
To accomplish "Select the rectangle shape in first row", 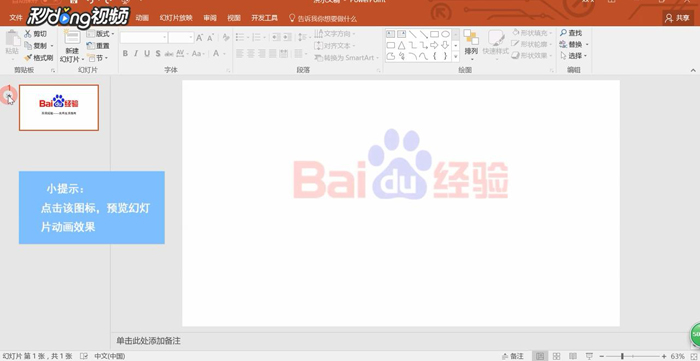I will pos(434,34).
